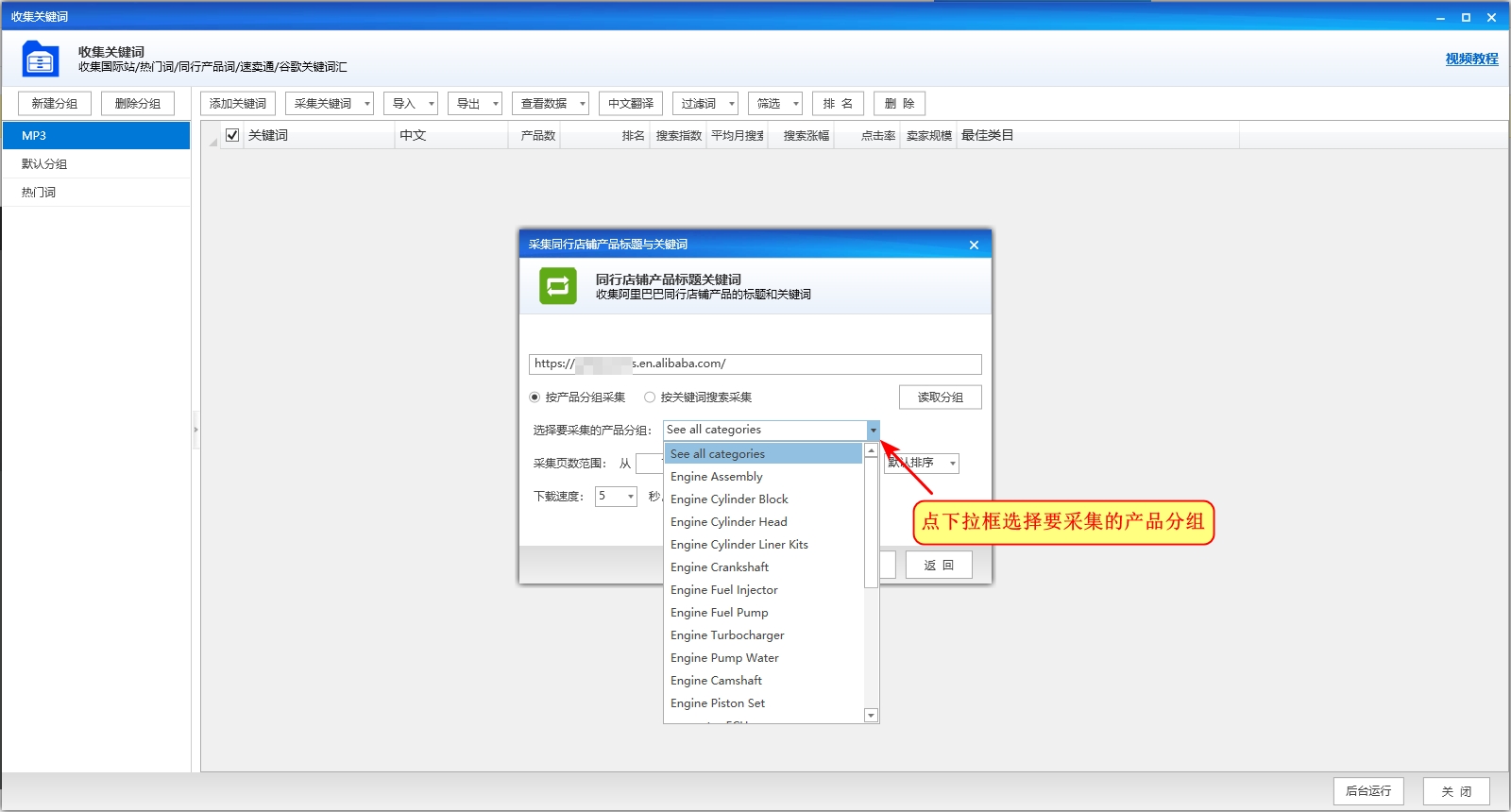Click the 排名 toolbar button
1511x812 pixels.
tap(838, 104)
